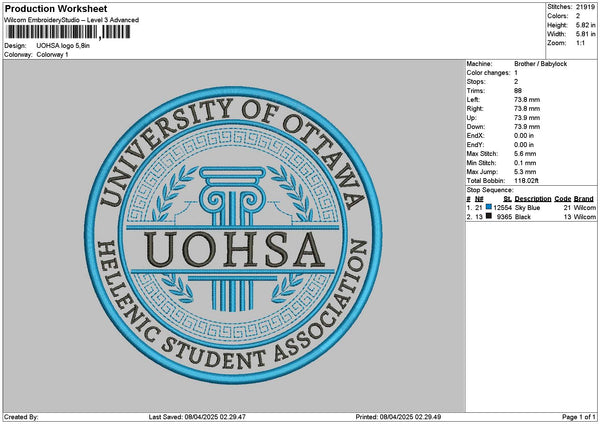
Task: Select the "Stops:" label
Action: [x=476, y=82]
